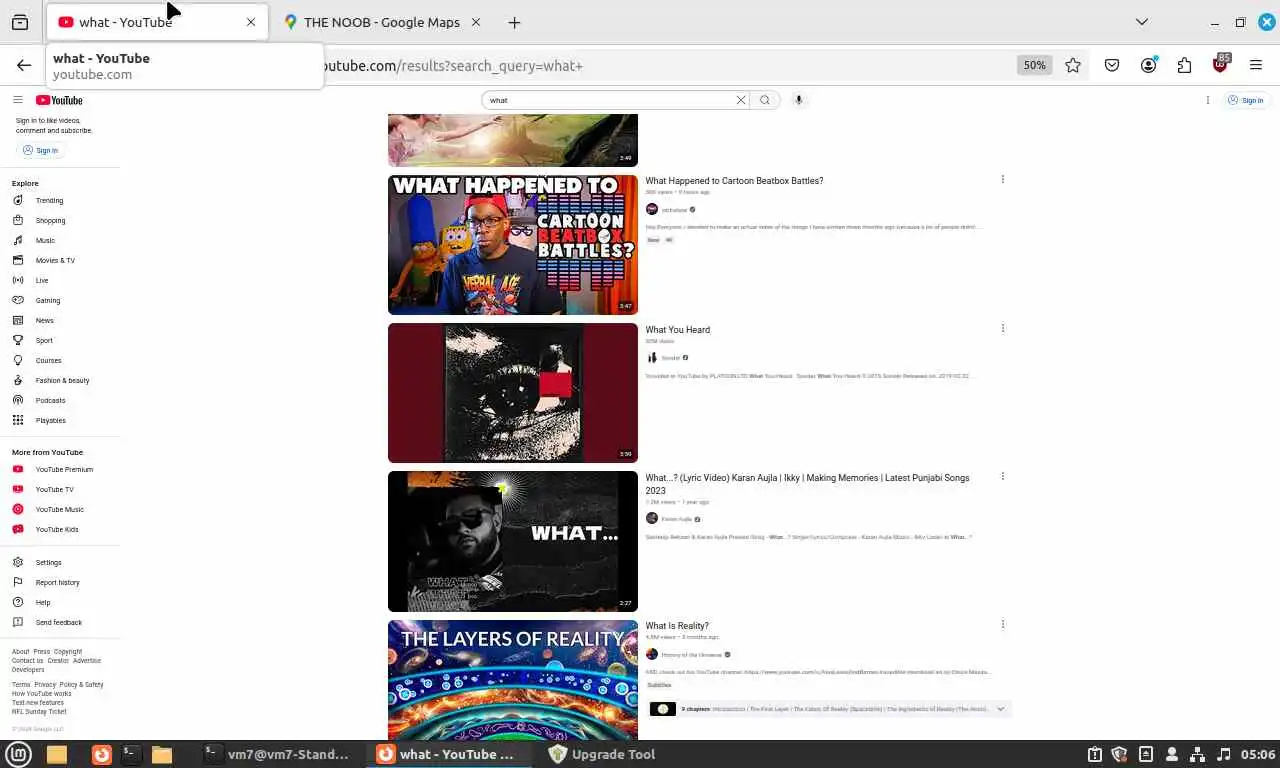Start voice search with microphone icon

point(798,100)
